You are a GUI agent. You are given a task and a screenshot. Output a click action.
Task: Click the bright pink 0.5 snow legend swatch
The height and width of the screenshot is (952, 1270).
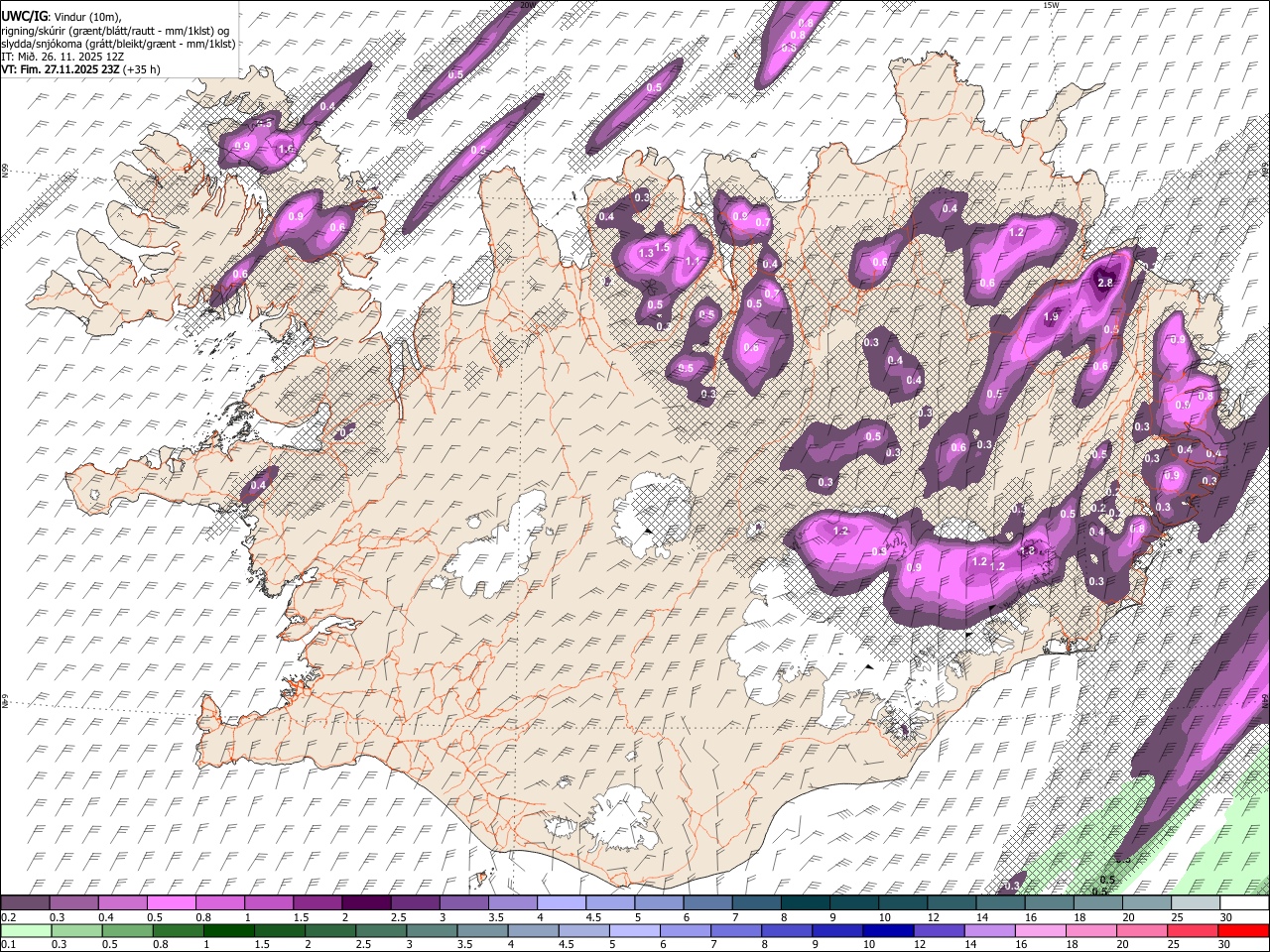171,902
